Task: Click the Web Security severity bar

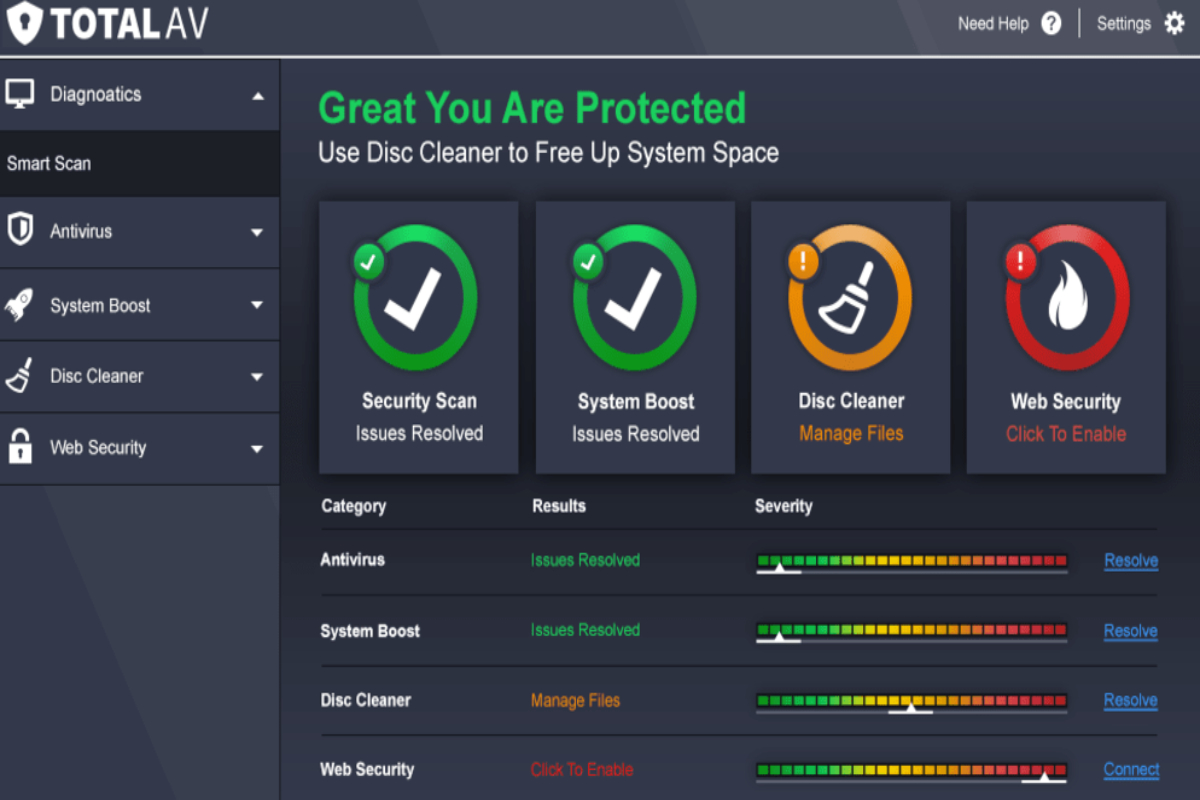Action: [x=912, y=772]
